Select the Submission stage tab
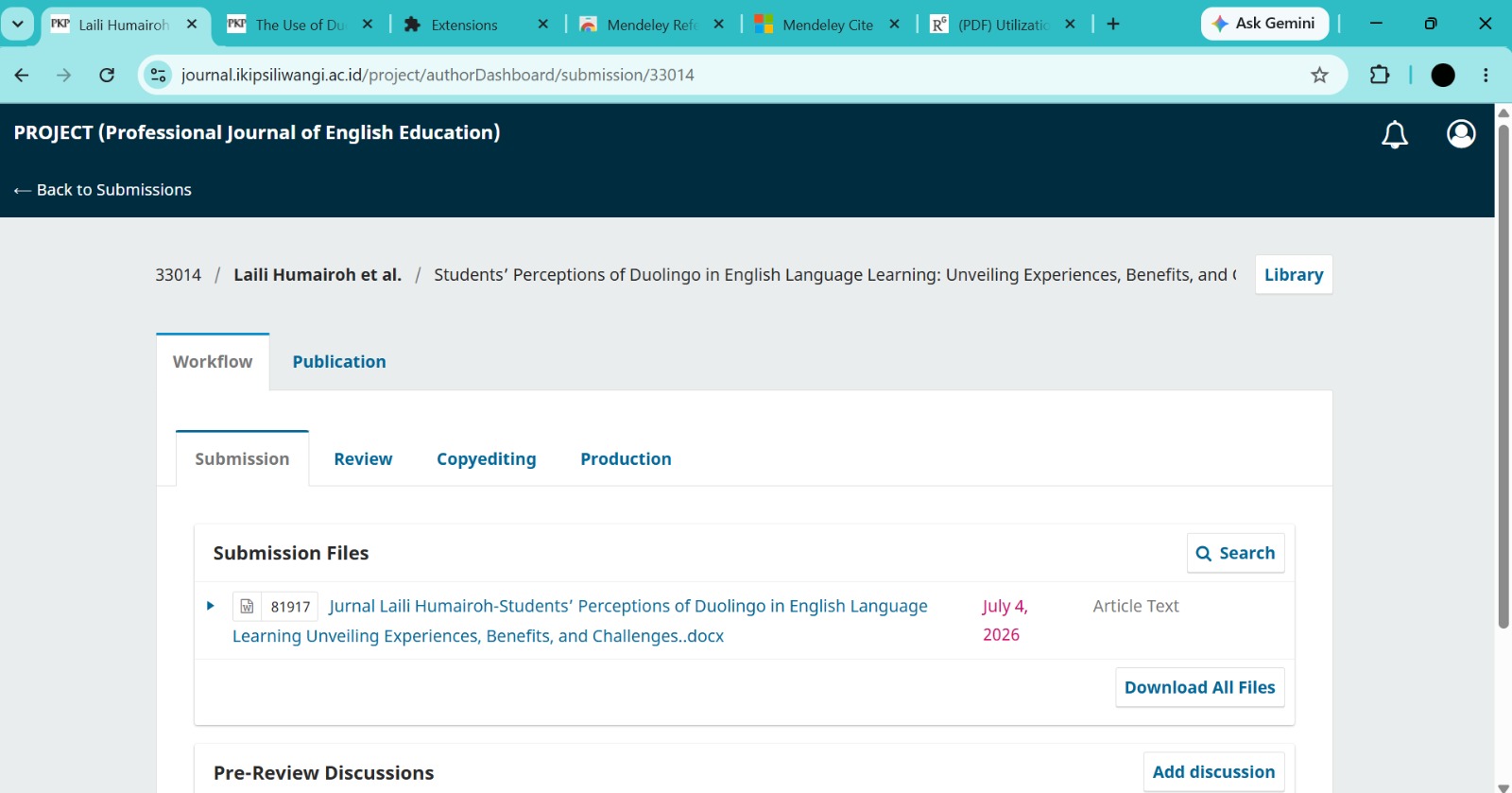The image size is (1512, 793). tap(242, 459)
